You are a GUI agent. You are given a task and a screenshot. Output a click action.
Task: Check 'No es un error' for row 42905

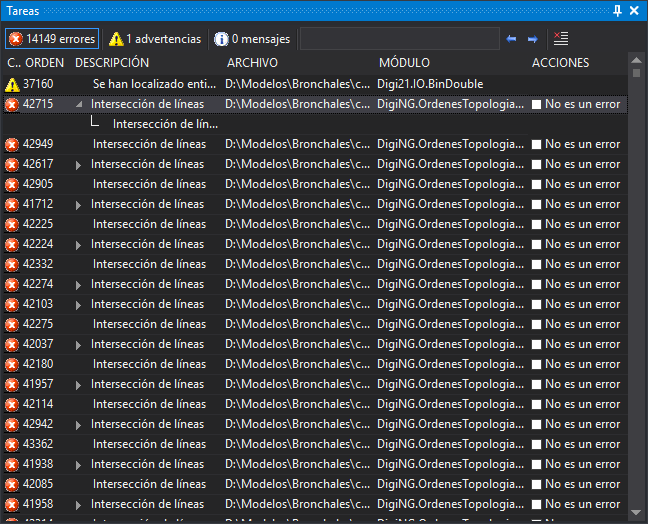[x=536, y=184]
